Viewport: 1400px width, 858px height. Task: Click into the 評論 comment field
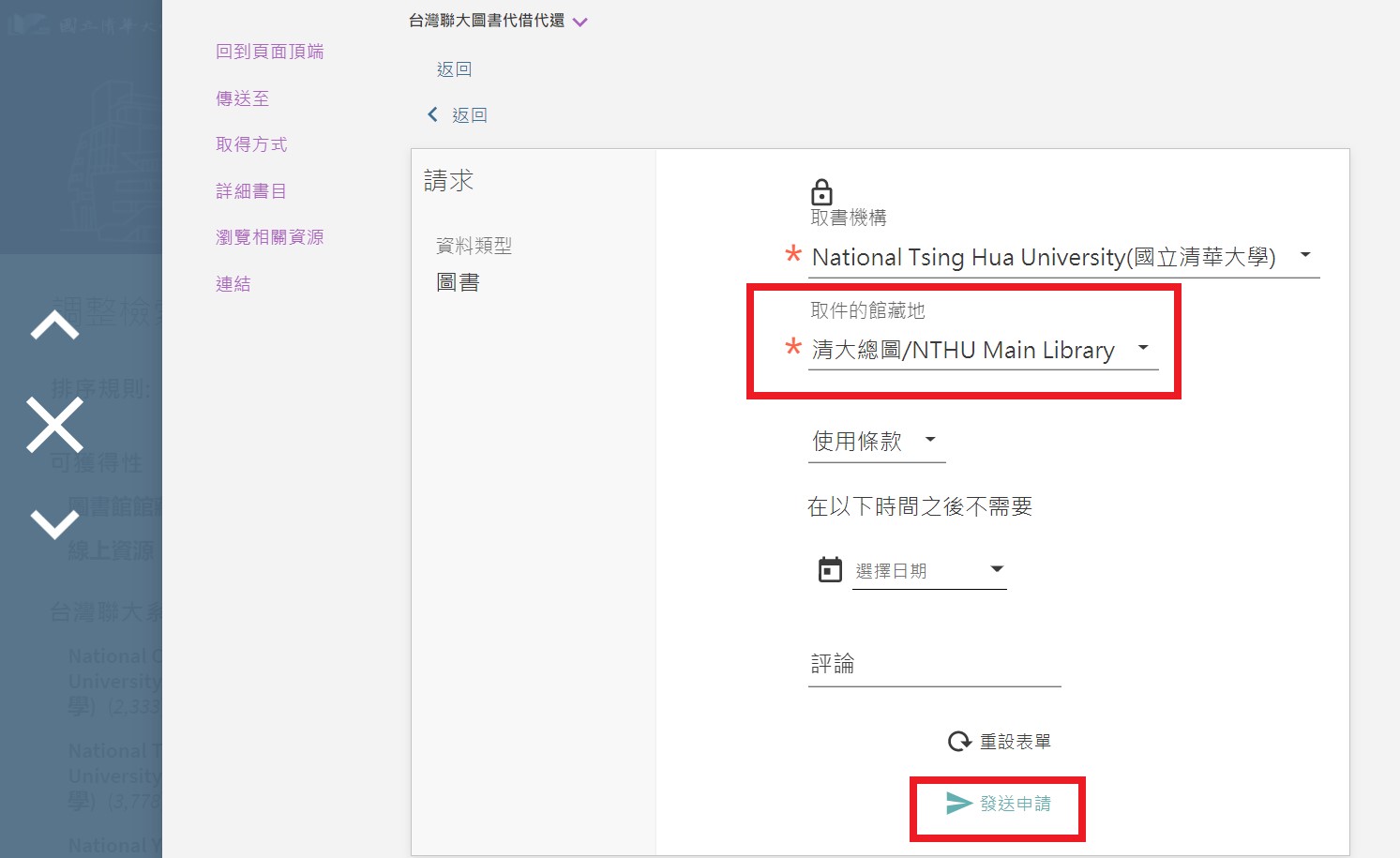934,665
